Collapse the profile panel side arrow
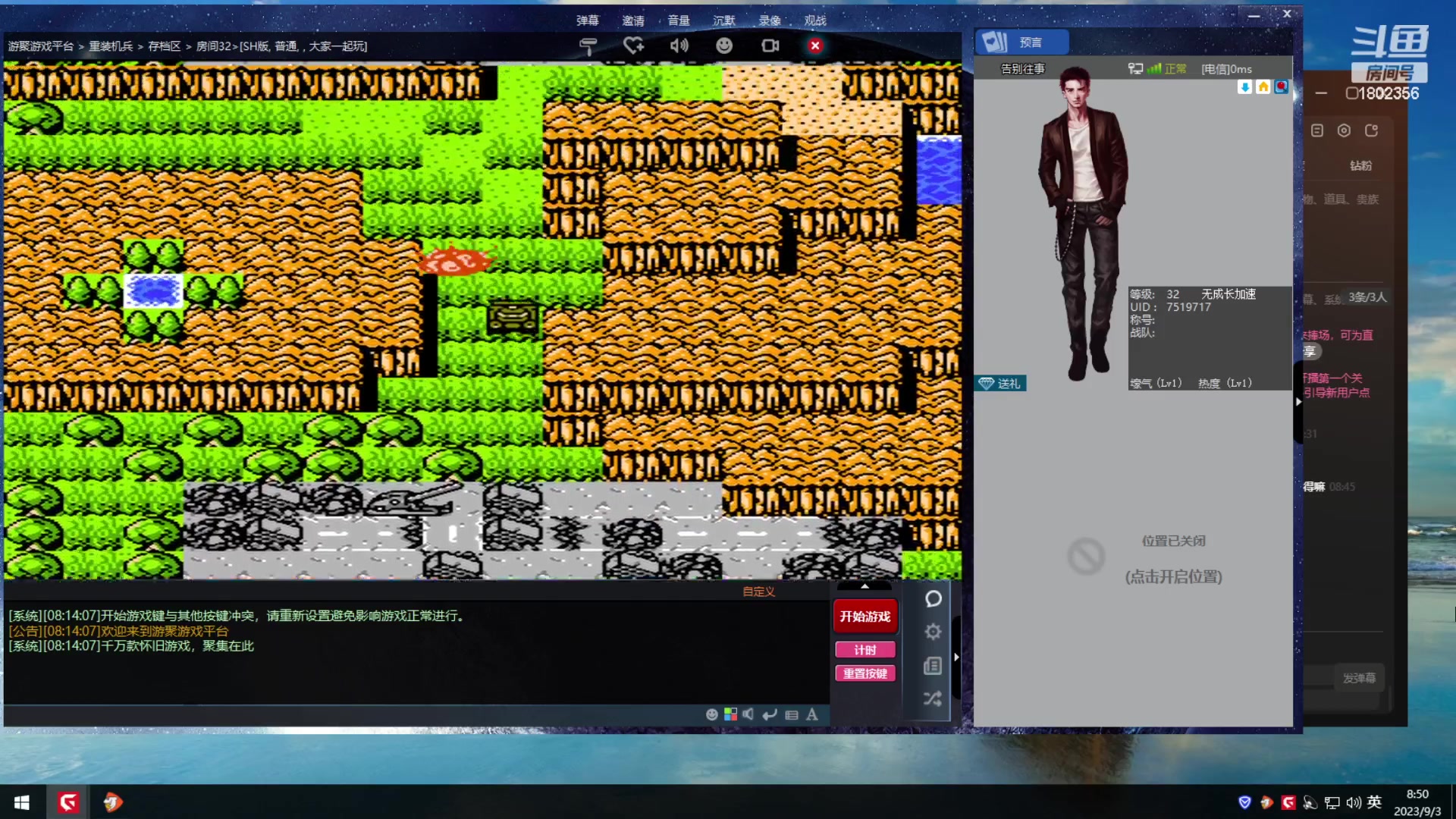 tap(1298, 402)
